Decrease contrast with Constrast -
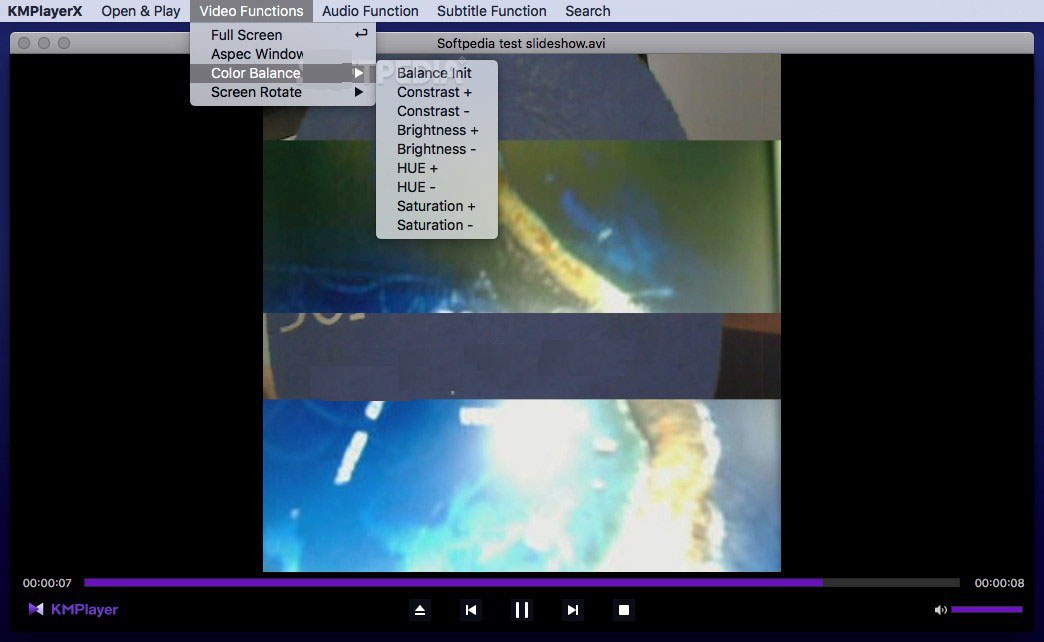Image resolution: width=1044 pixels, height=642 pixels. coord(437,111)
